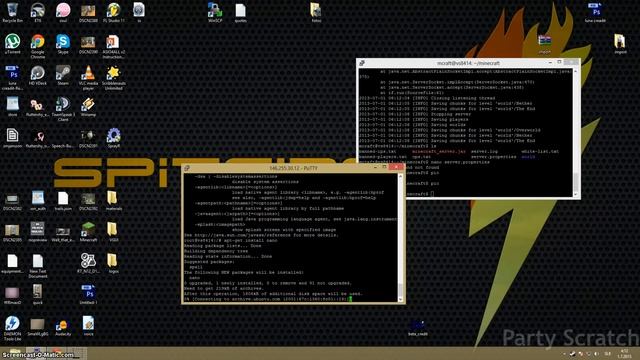This screenshot has width=640, height=360.
Task: Select the voice file icon
Action: [x=88, y=327]
